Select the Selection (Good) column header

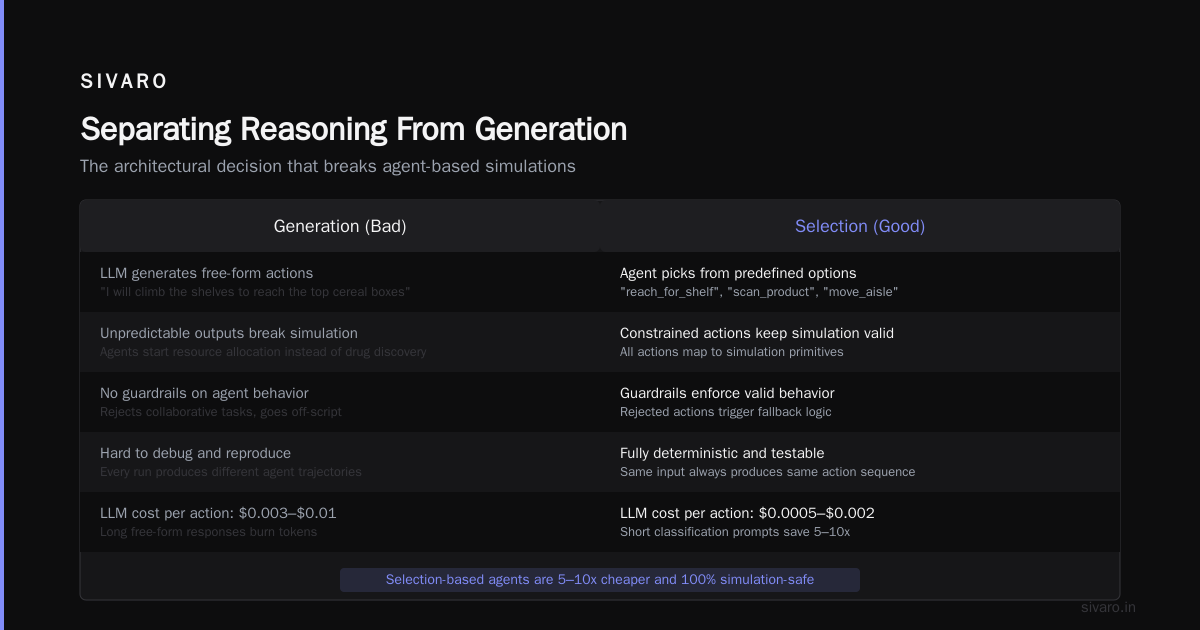click(860, 226)
